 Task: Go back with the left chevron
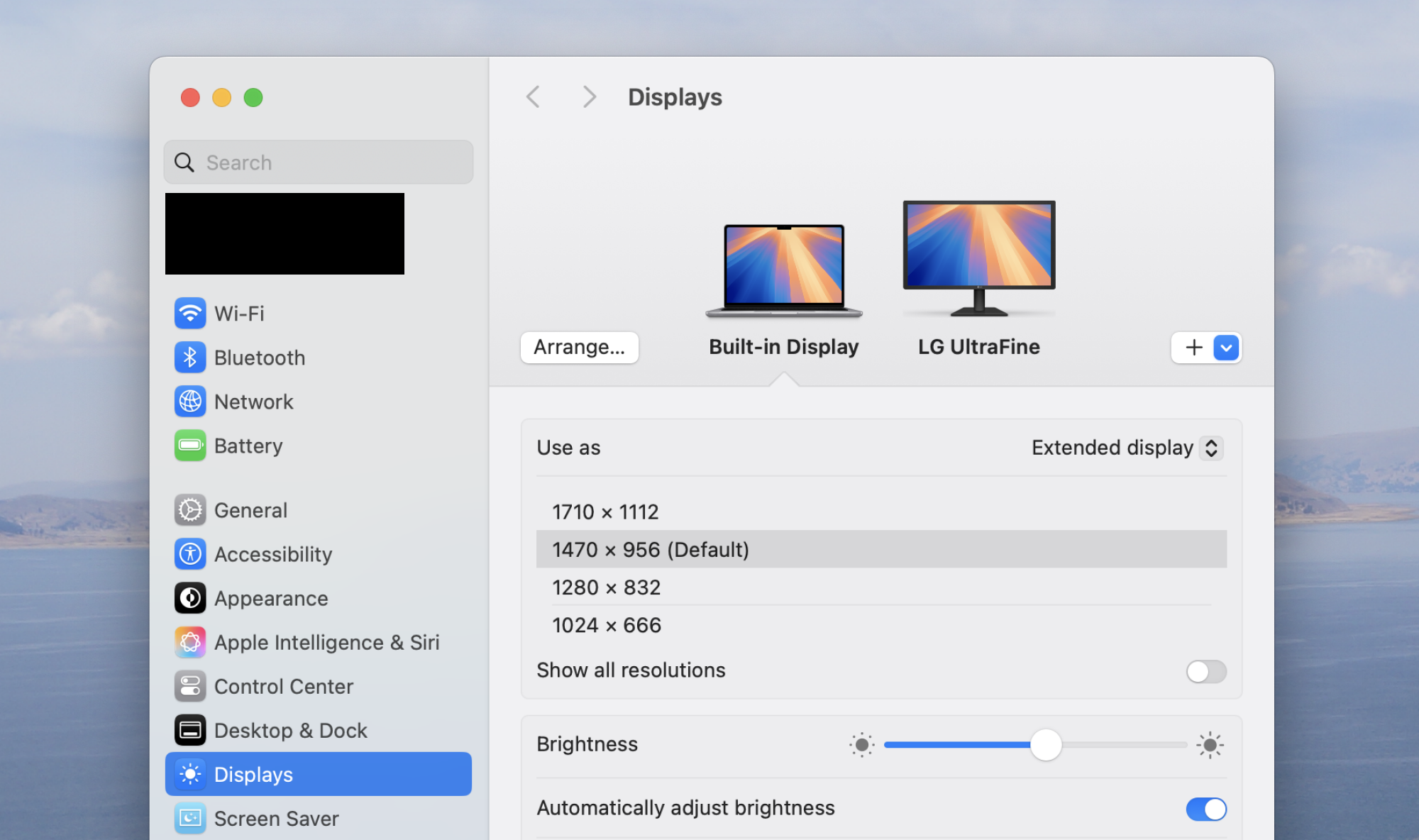(534, 96)
